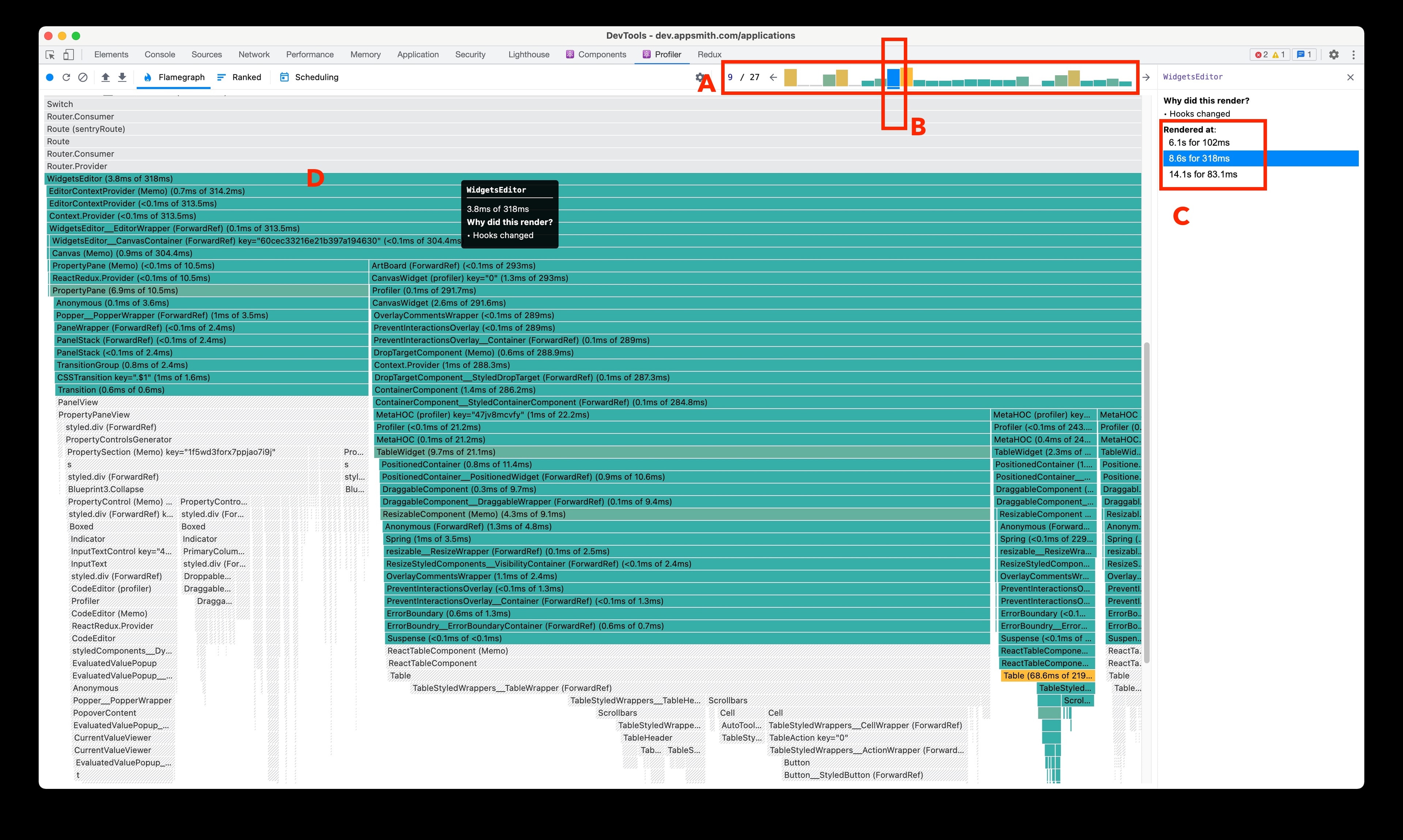Open the Memory tab
The image size is (1403, 840).
tap(365, 55)
